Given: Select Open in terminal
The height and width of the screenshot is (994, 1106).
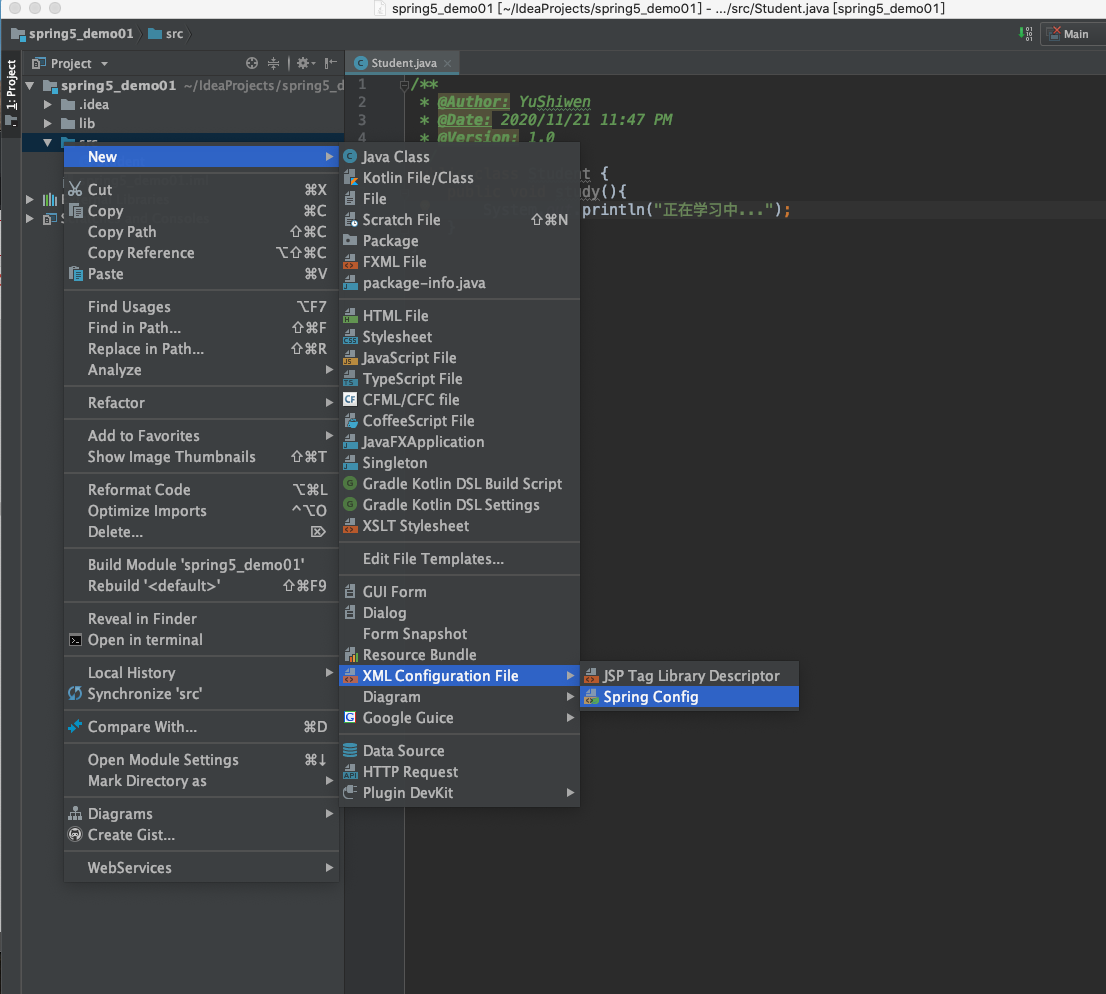Looking at the screenshot, I should coord(201,640).
